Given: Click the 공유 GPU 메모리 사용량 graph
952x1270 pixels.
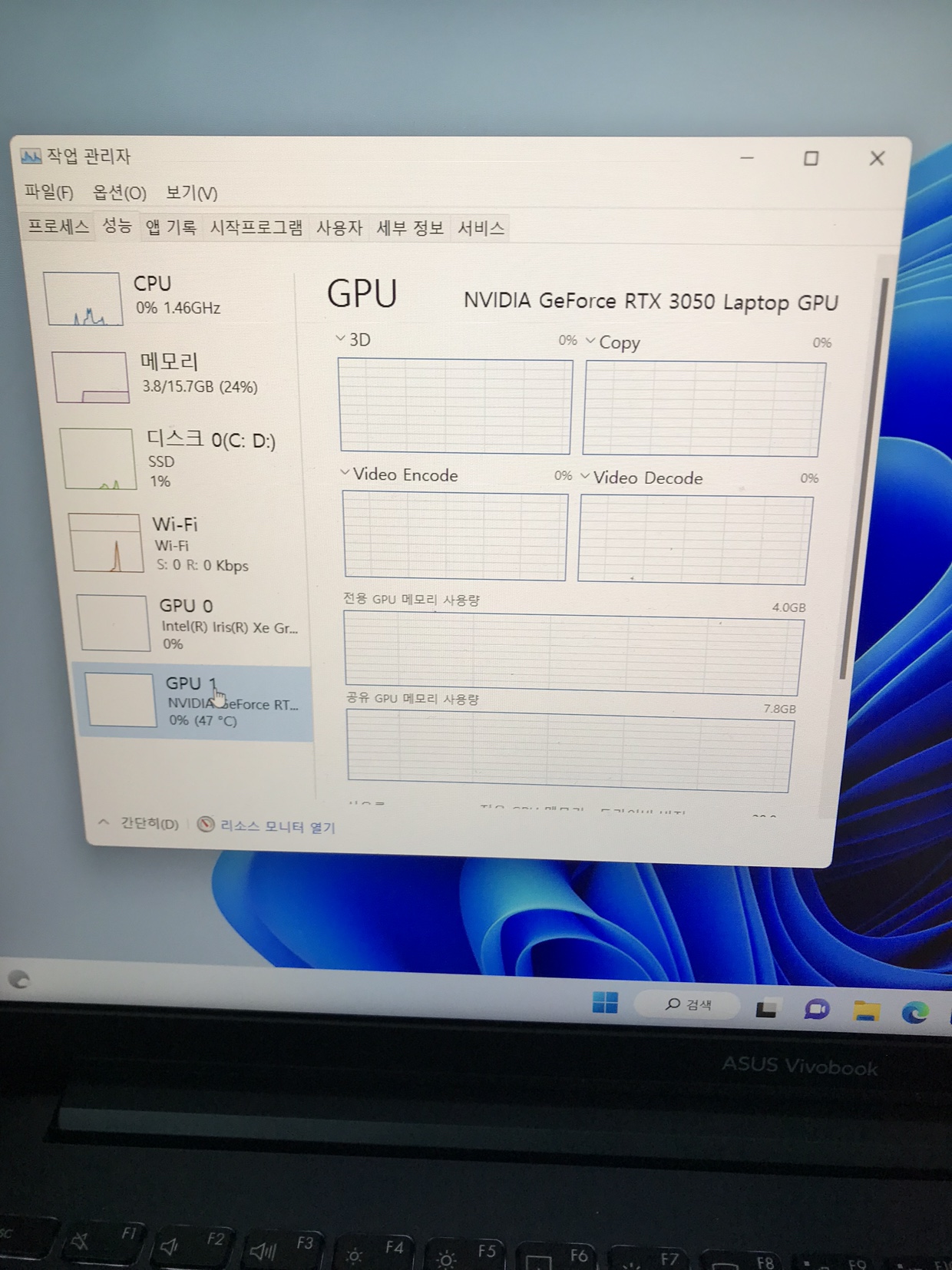Looking at the screenshot, I should click(570, 751).
